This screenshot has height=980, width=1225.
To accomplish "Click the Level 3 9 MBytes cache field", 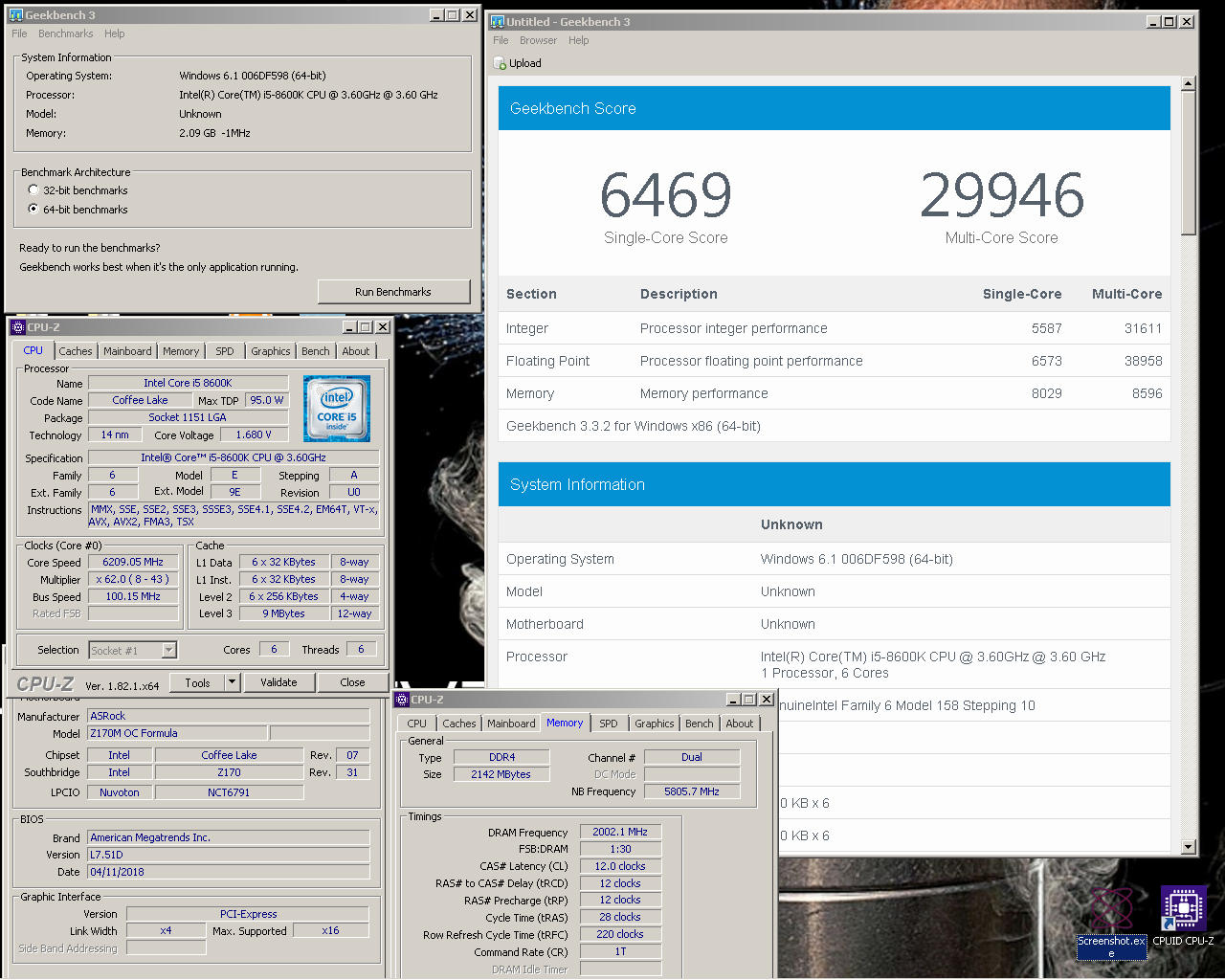I will [283, 613].
